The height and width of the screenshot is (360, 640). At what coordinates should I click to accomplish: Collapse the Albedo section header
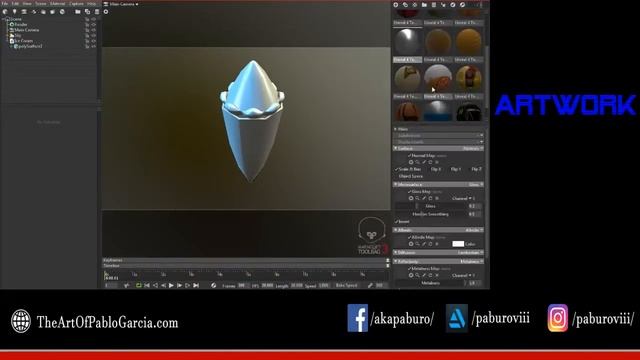(x=439, y=230)
